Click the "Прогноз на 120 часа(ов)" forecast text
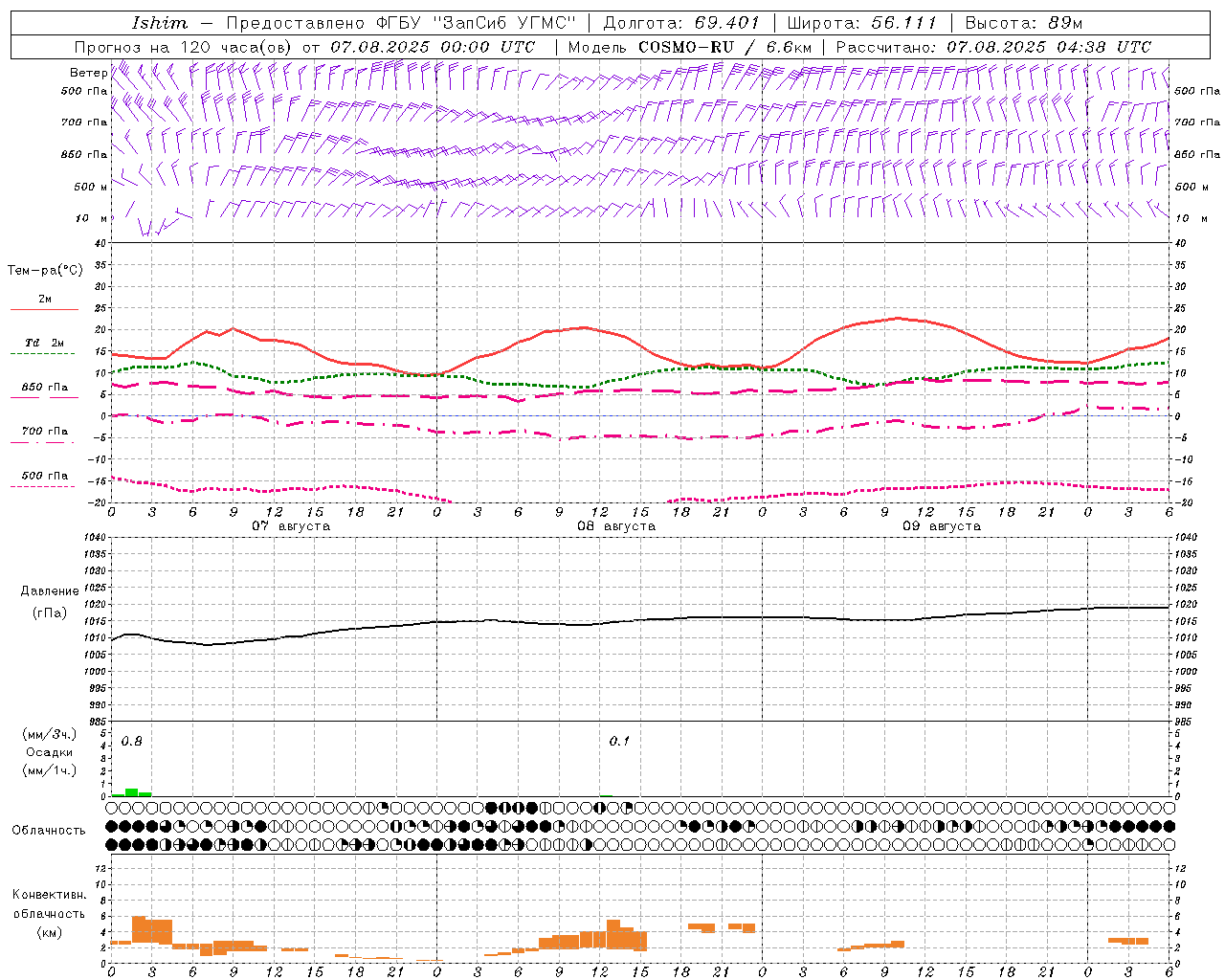The image size is (1225, 980). (185, 47)
